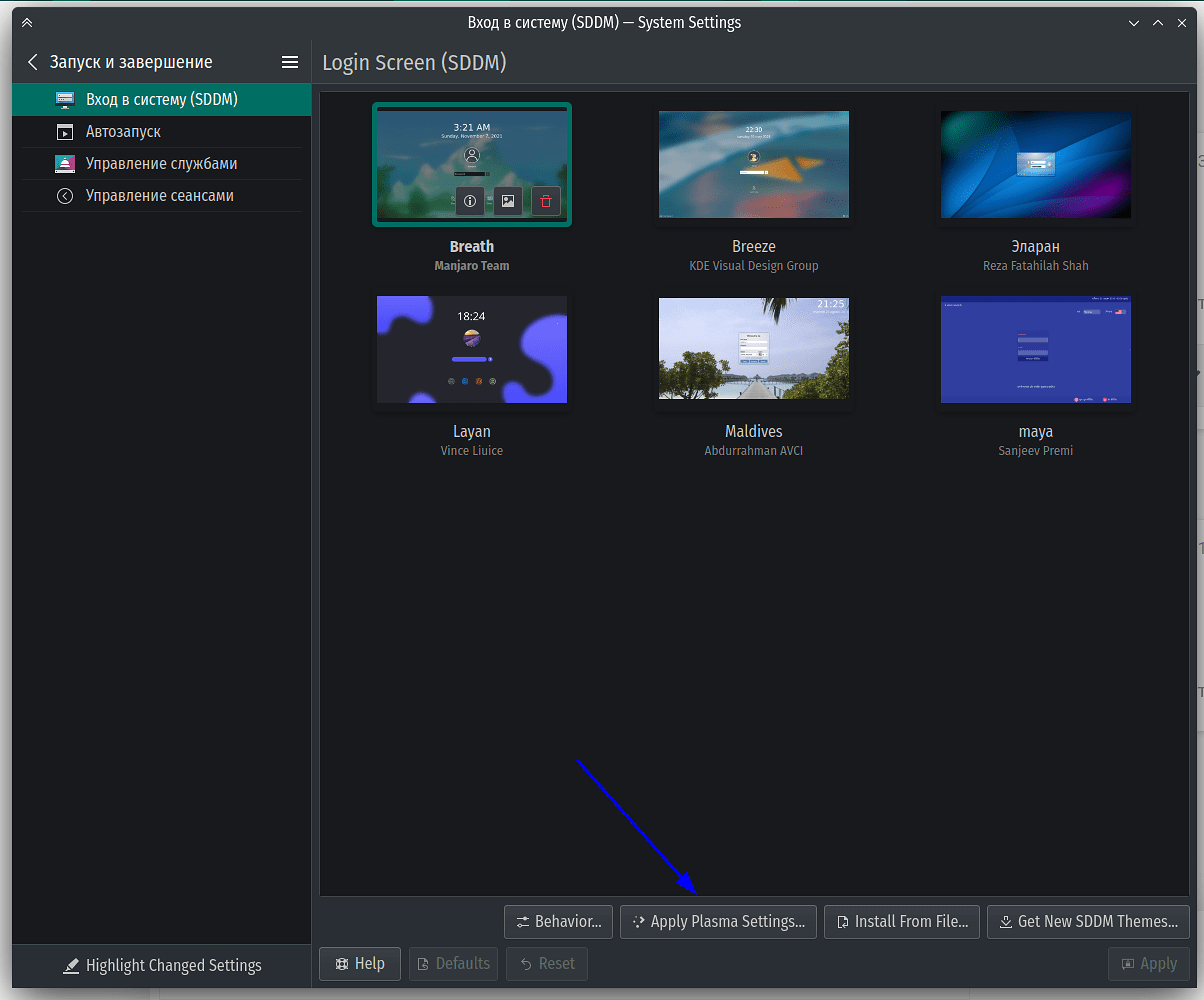Open info for the Breath theme

click(470, 201)
